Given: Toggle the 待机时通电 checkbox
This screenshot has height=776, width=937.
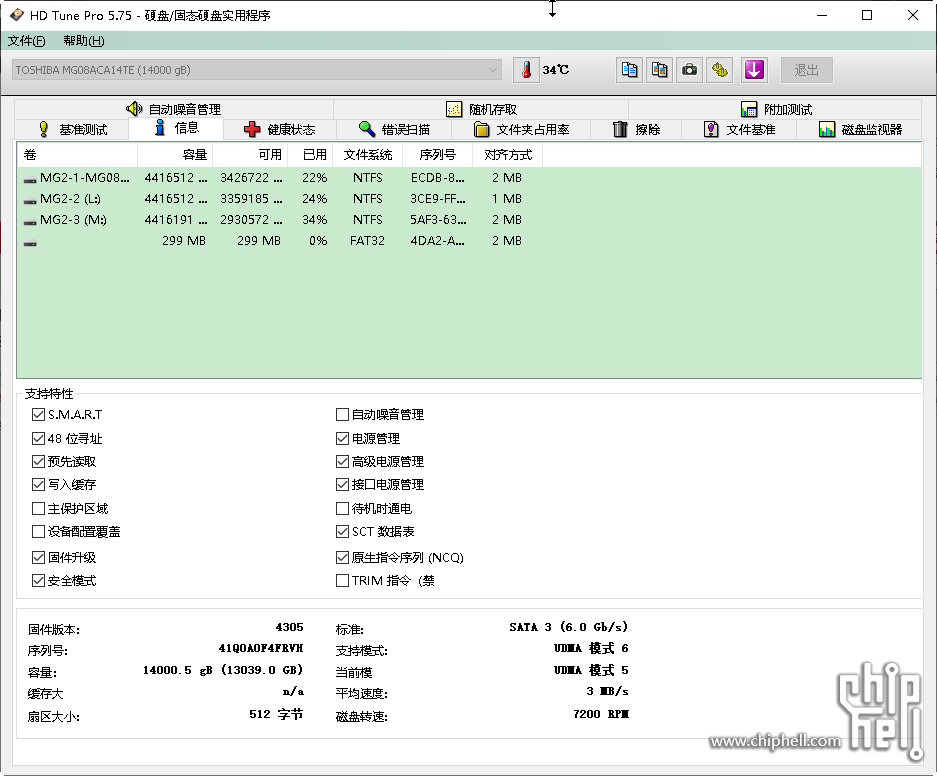Looking at the screenshot, I should click(342, 508).
